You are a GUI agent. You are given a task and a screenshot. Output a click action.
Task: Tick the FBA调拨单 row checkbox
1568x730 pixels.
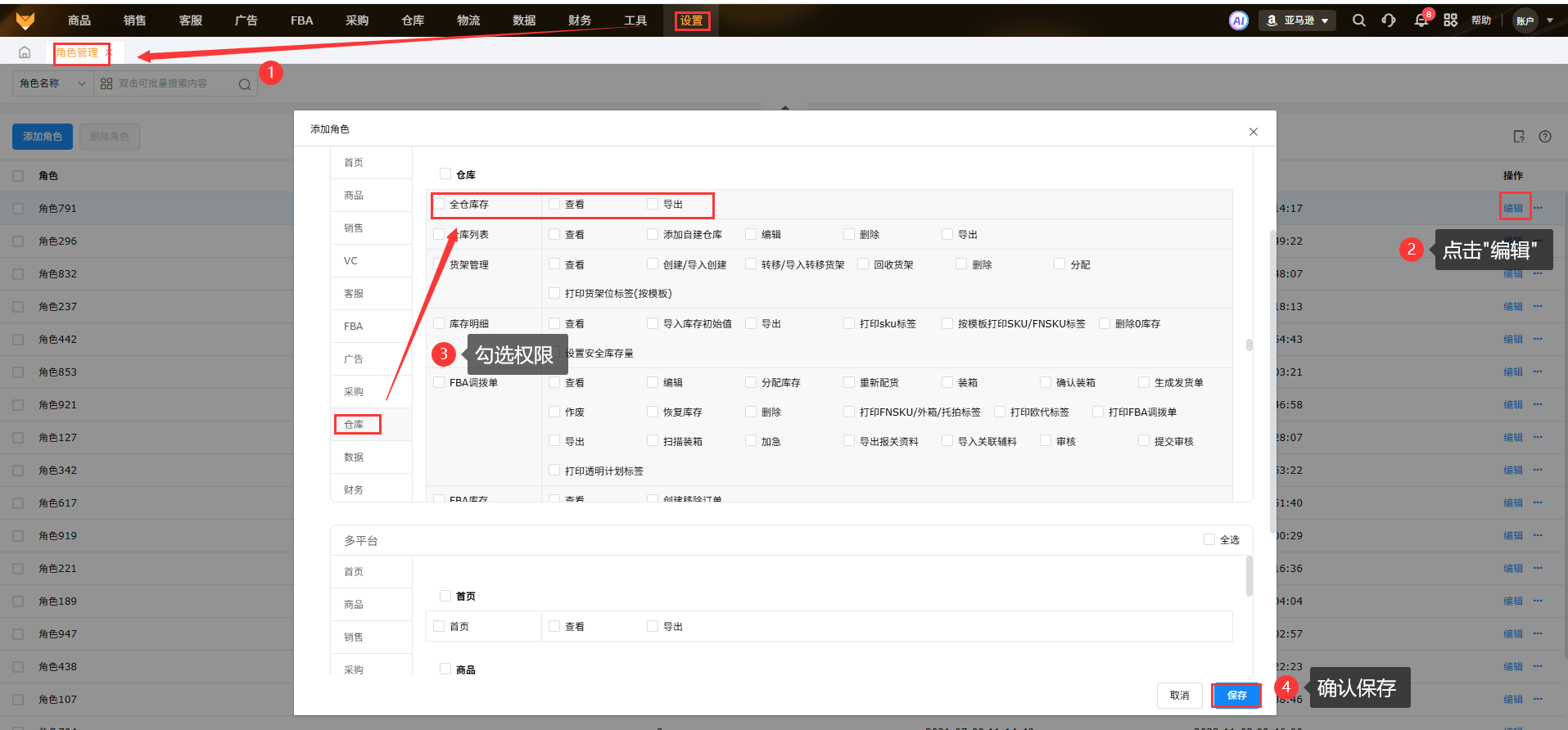point(440,382)
